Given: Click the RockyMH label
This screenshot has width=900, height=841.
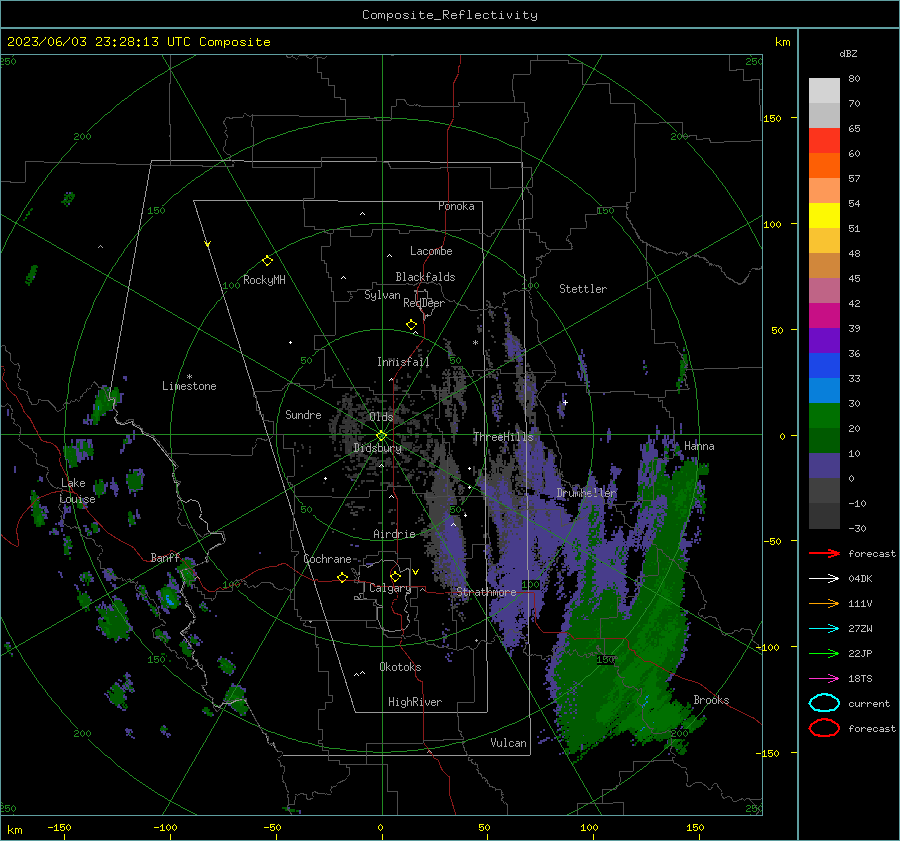Looking at the screenshot, I should coord(264,280).
